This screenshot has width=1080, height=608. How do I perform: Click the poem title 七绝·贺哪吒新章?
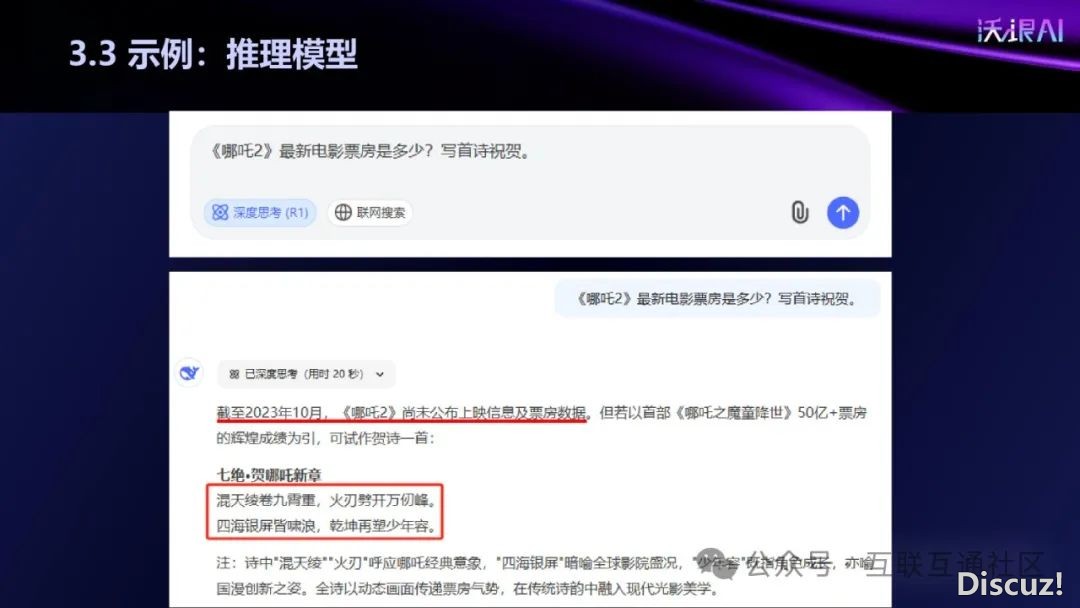269,474
